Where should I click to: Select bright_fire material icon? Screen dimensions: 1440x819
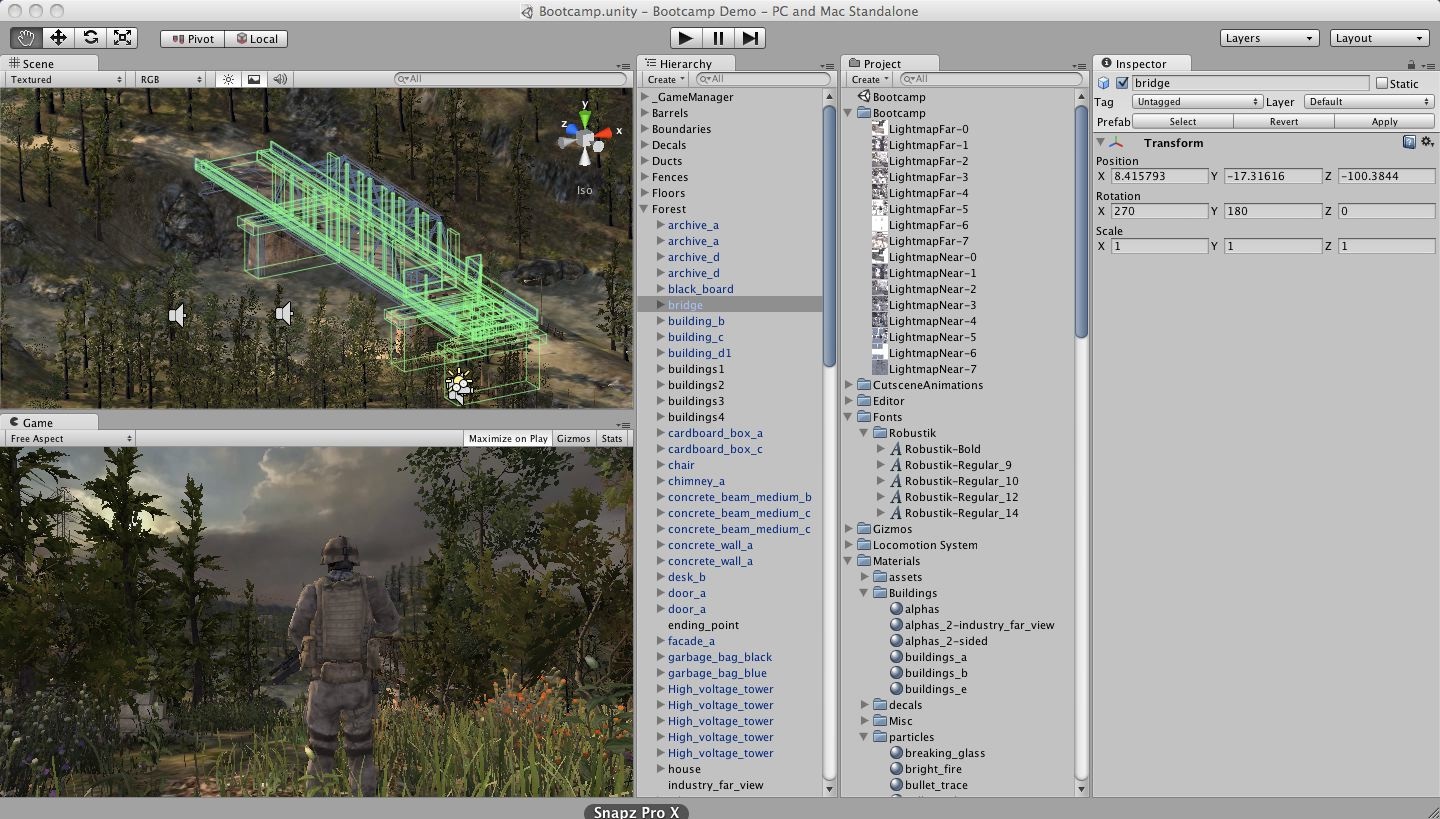(x=897, y=769)
